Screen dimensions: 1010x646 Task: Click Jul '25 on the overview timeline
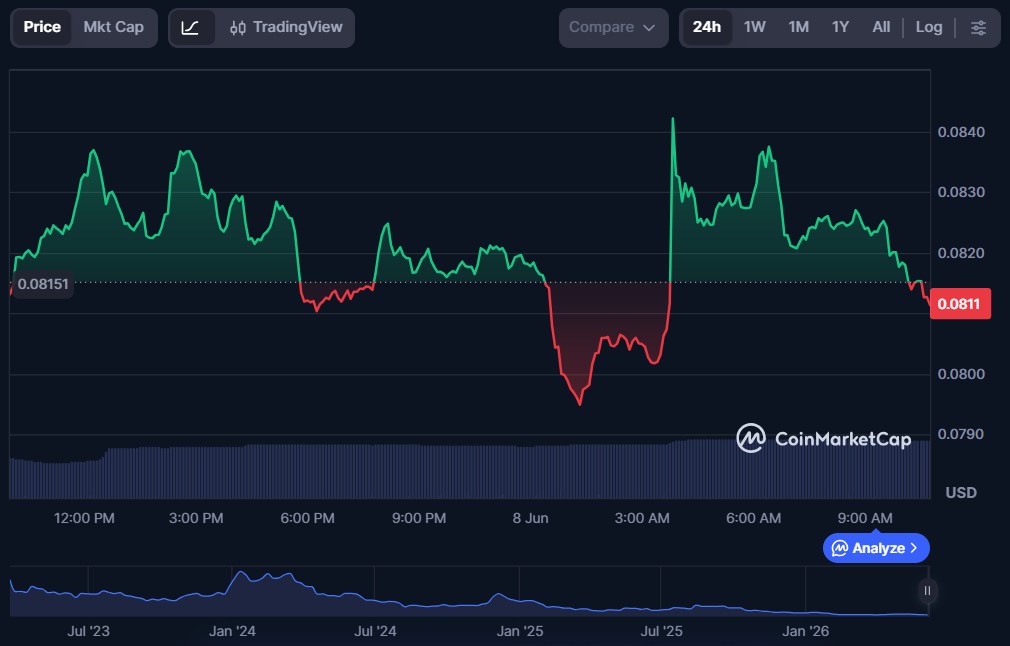click(661, 631)
